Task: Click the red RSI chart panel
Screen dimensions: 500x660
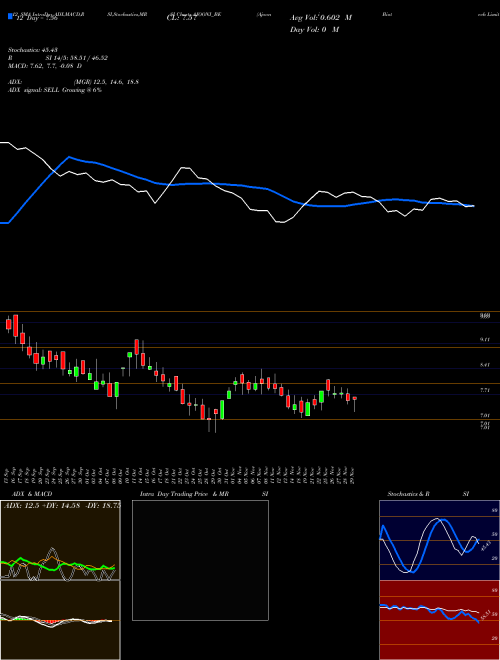Action: [439, 620]
